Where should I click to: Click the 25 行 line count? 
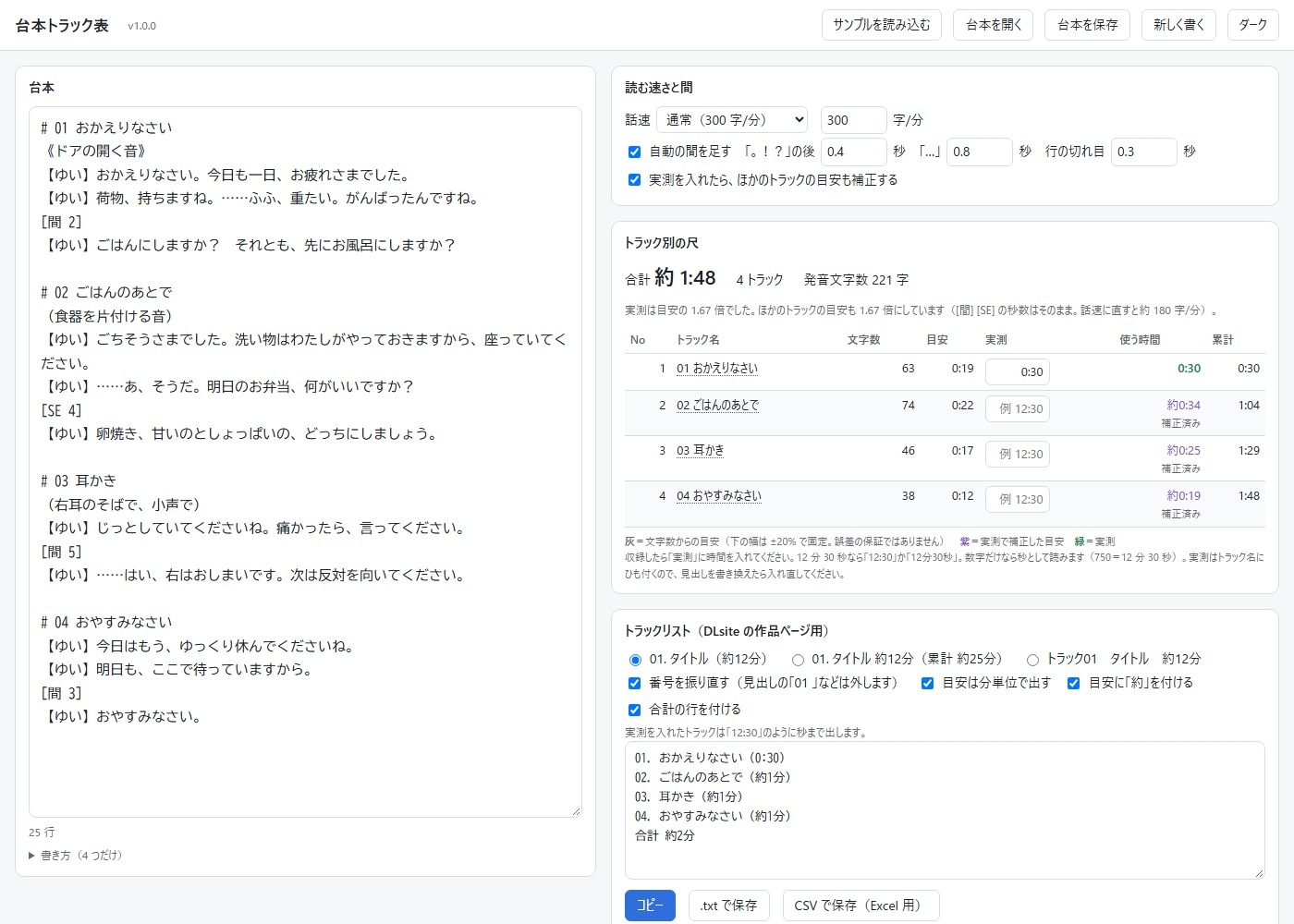pyautogui.click(x=42, y=833)
